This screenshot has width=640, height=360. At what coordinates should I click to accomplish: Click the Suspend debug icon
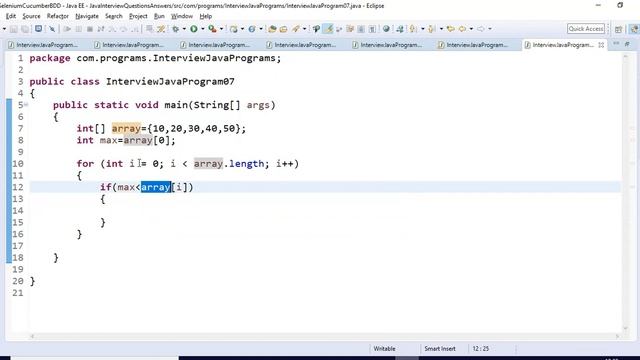click(78, 29)
